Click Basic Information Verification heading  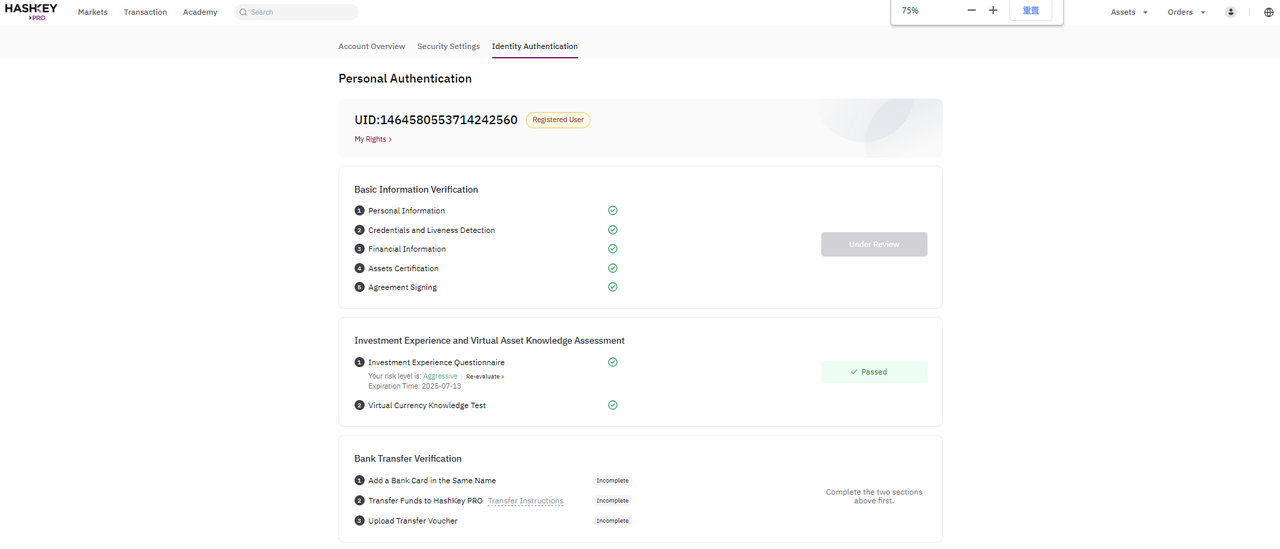tap(416, 189)
